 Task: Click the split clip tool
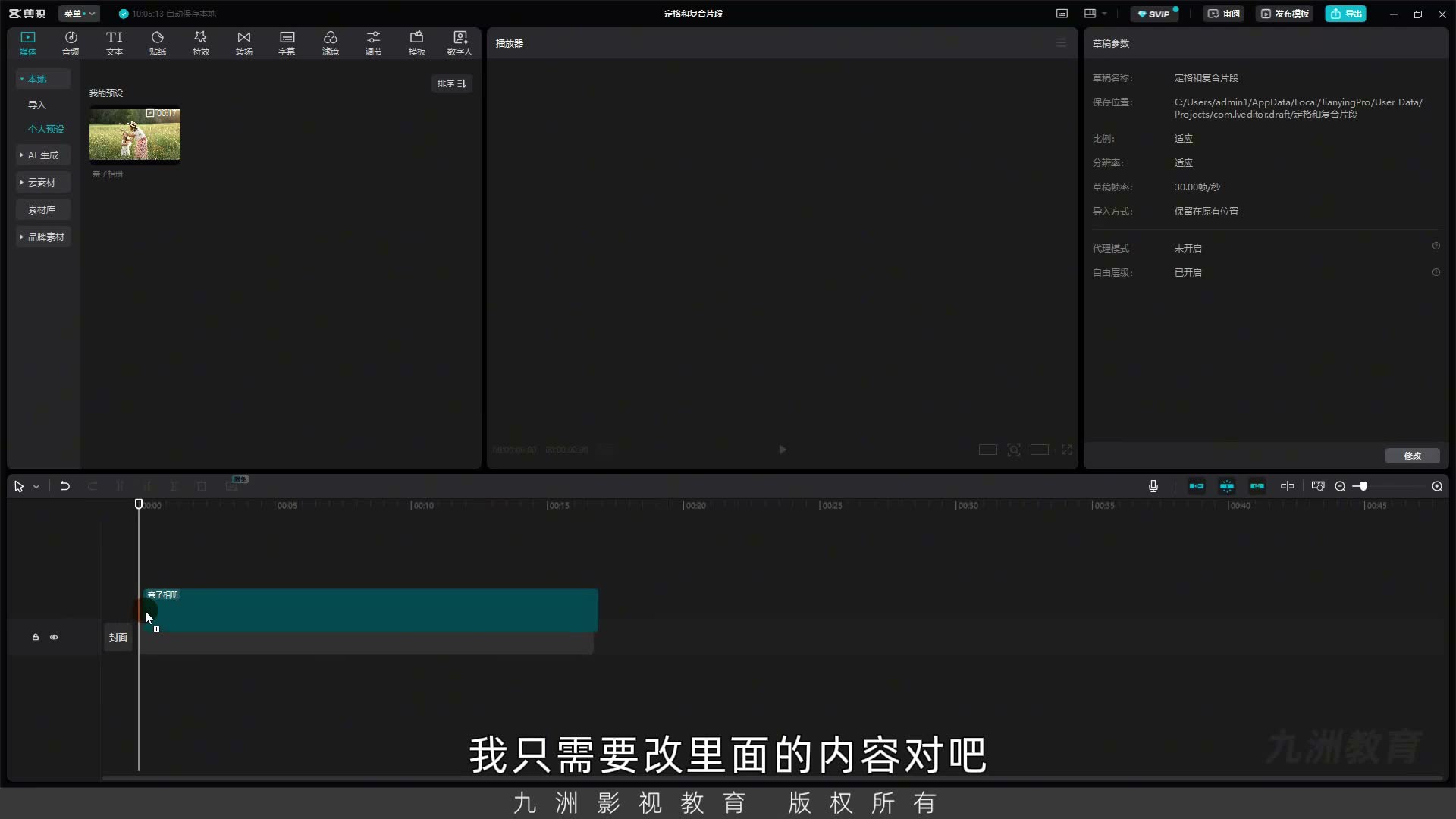tap(120, 486)
